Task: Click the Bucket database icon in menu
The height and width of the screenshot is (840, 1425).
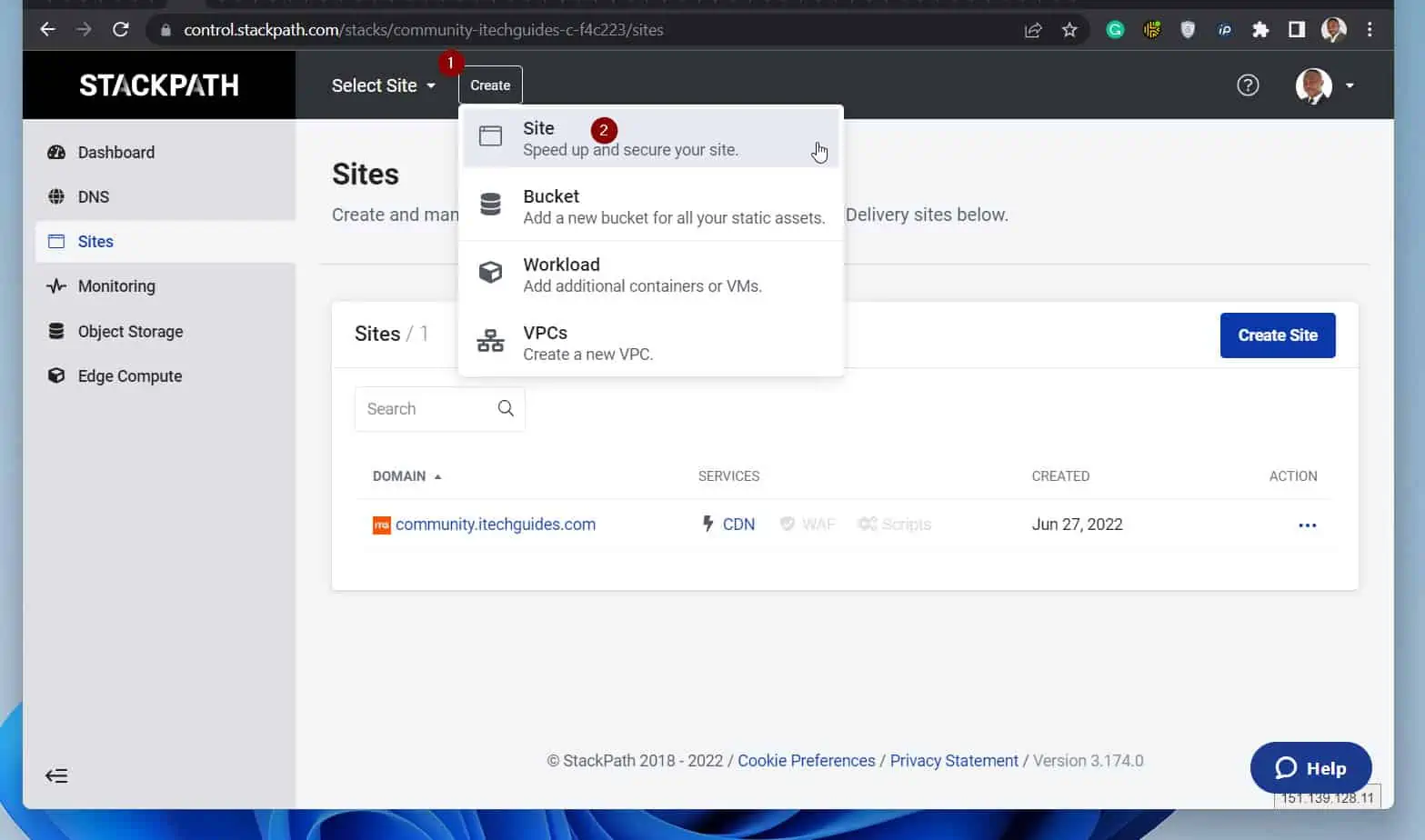Action: coord(490,205)
